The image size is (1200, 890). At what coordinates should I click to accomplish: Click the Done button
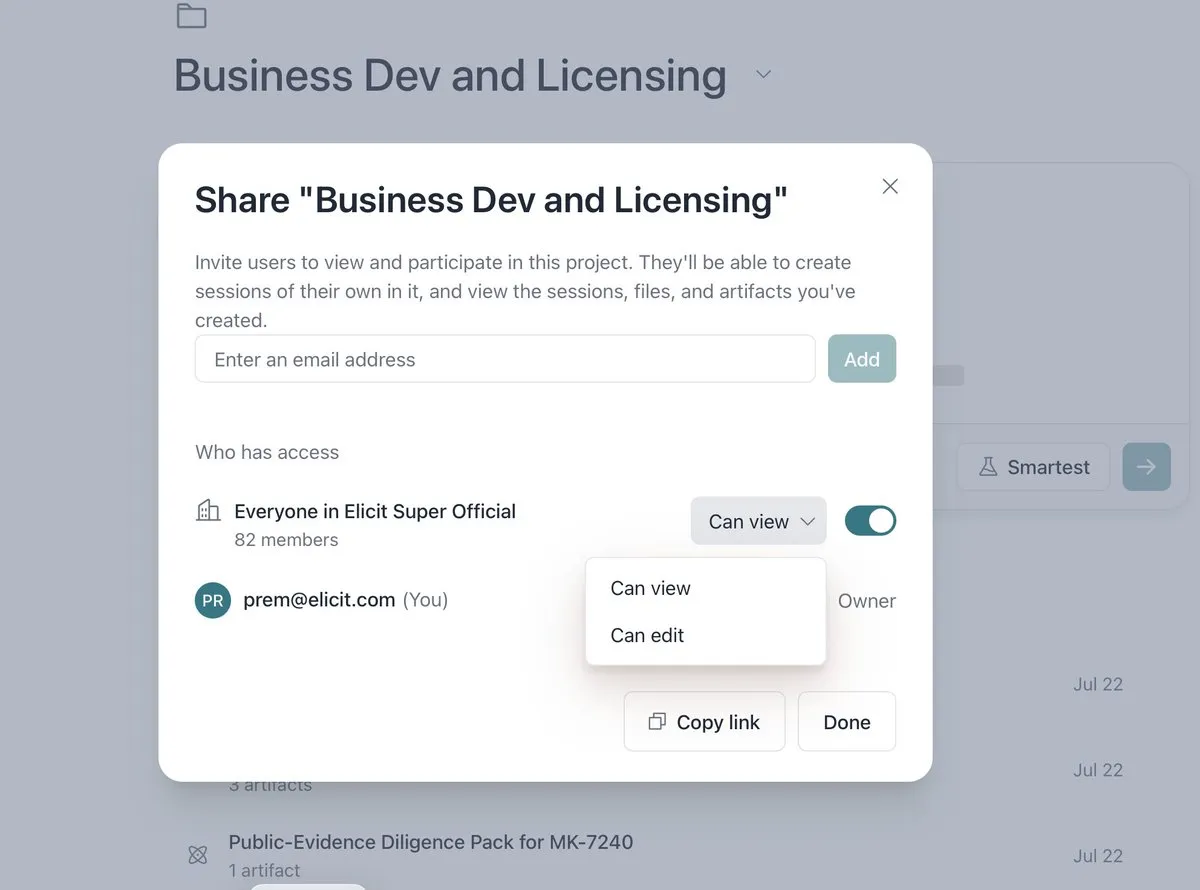847,722
